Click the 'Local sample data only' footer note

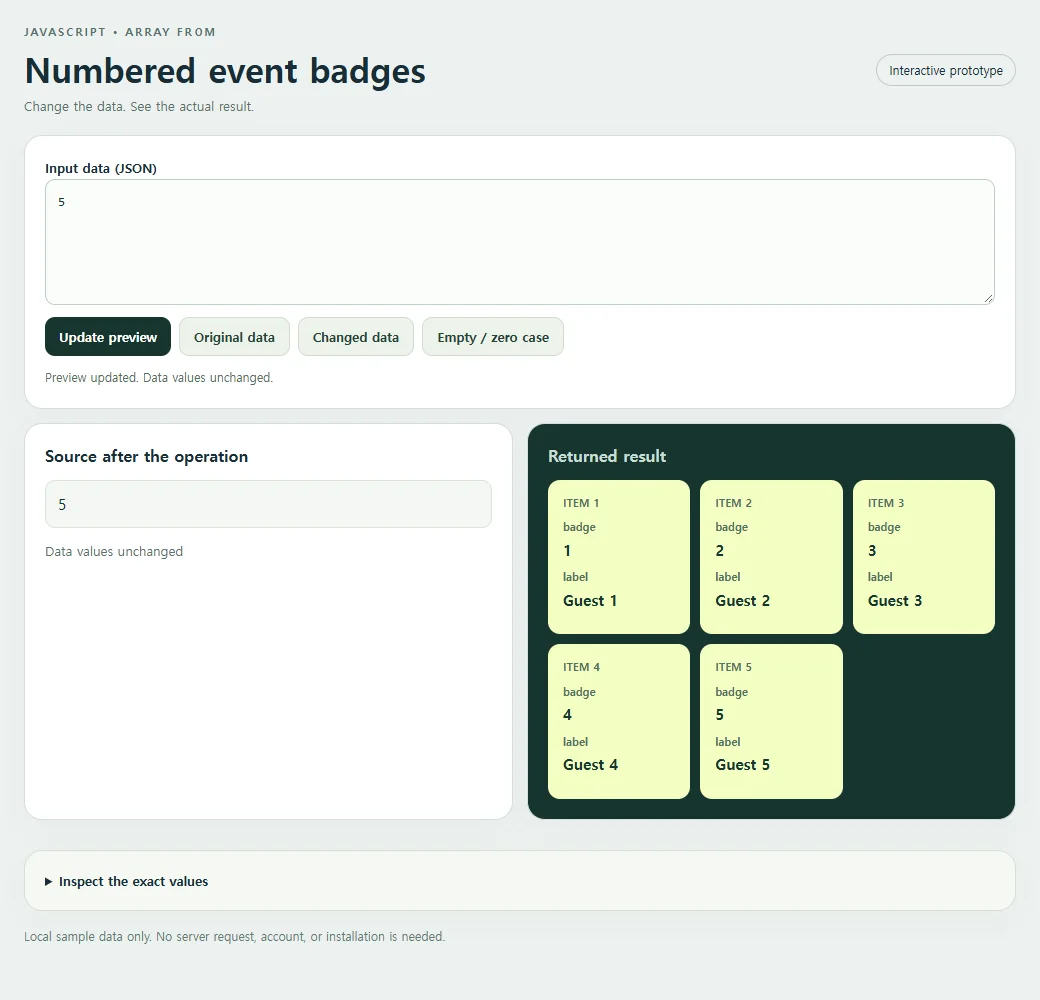pyautogui.click(x=235, y=936)
